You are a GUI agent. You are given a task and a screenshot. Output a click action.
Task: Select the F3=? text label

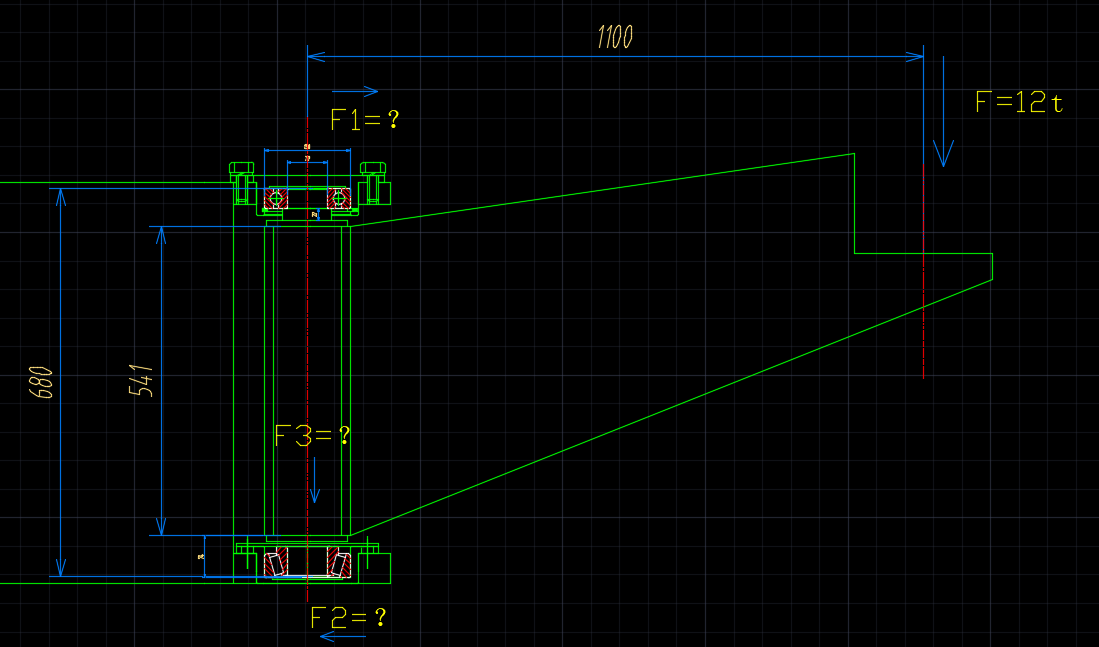(x=313, y=435)
